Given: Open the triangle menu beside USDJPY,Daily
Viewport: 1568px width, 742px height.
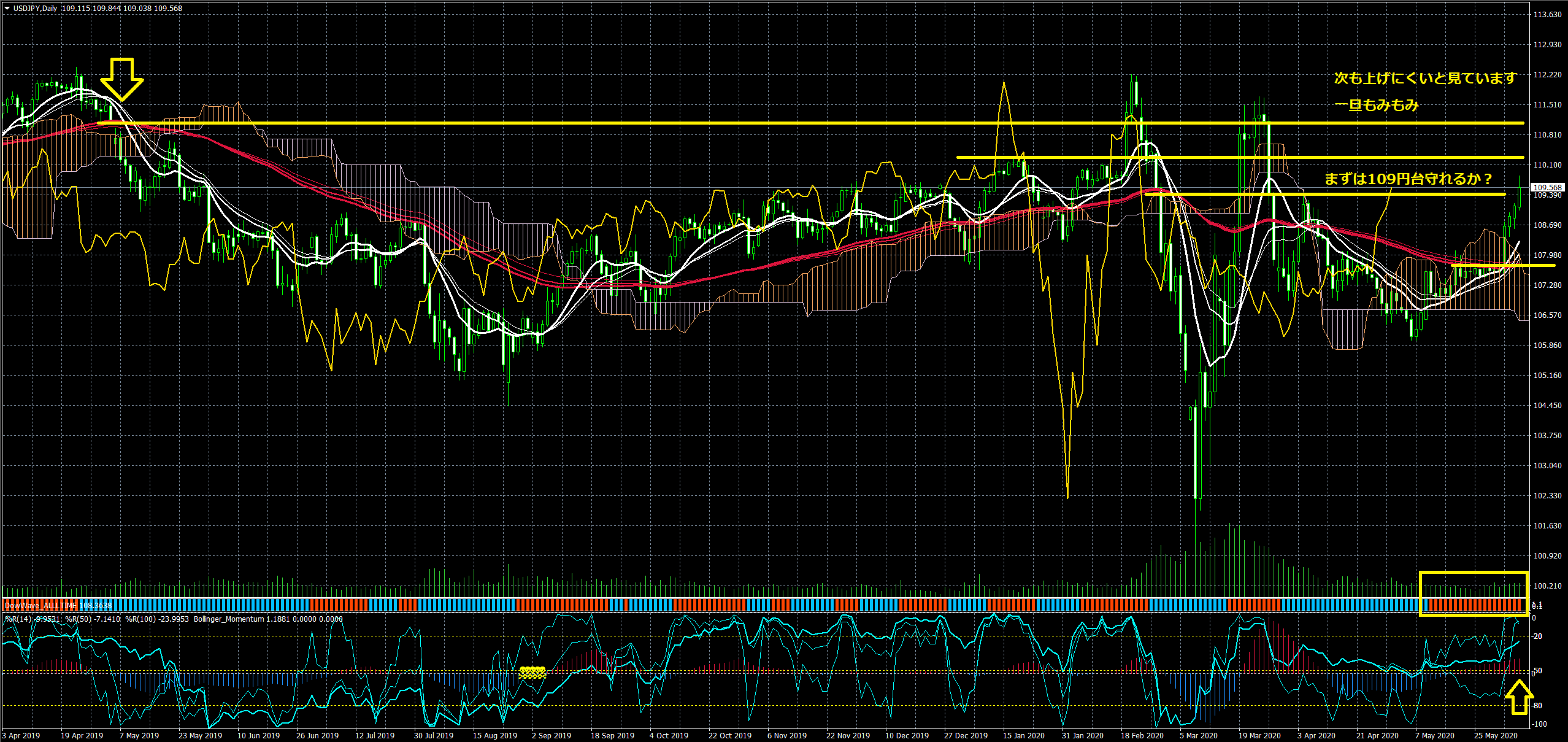Looking at the screenshot, I should tap(7, 9).
